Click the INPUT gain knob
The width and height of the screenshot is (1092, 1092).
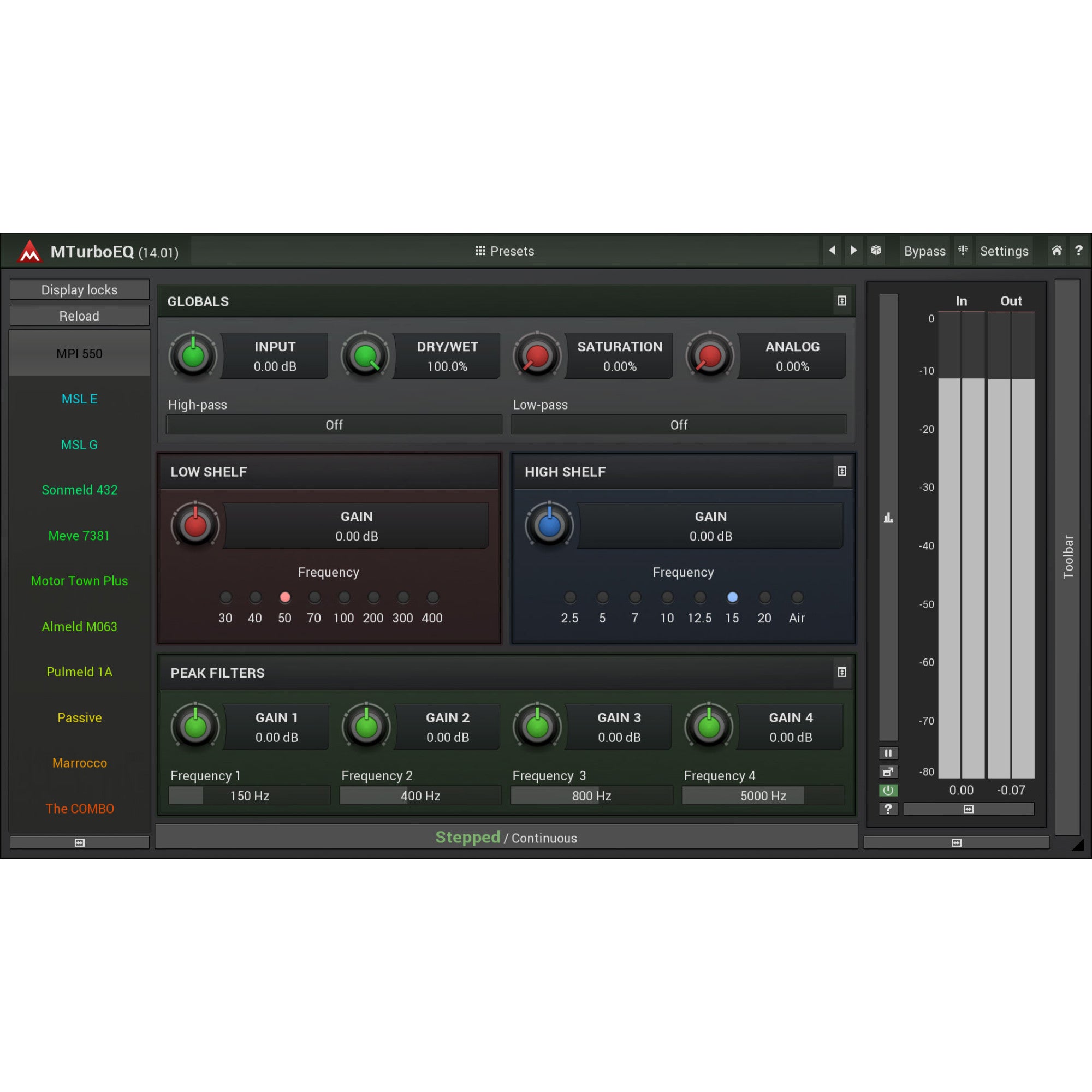coord(193,355)
